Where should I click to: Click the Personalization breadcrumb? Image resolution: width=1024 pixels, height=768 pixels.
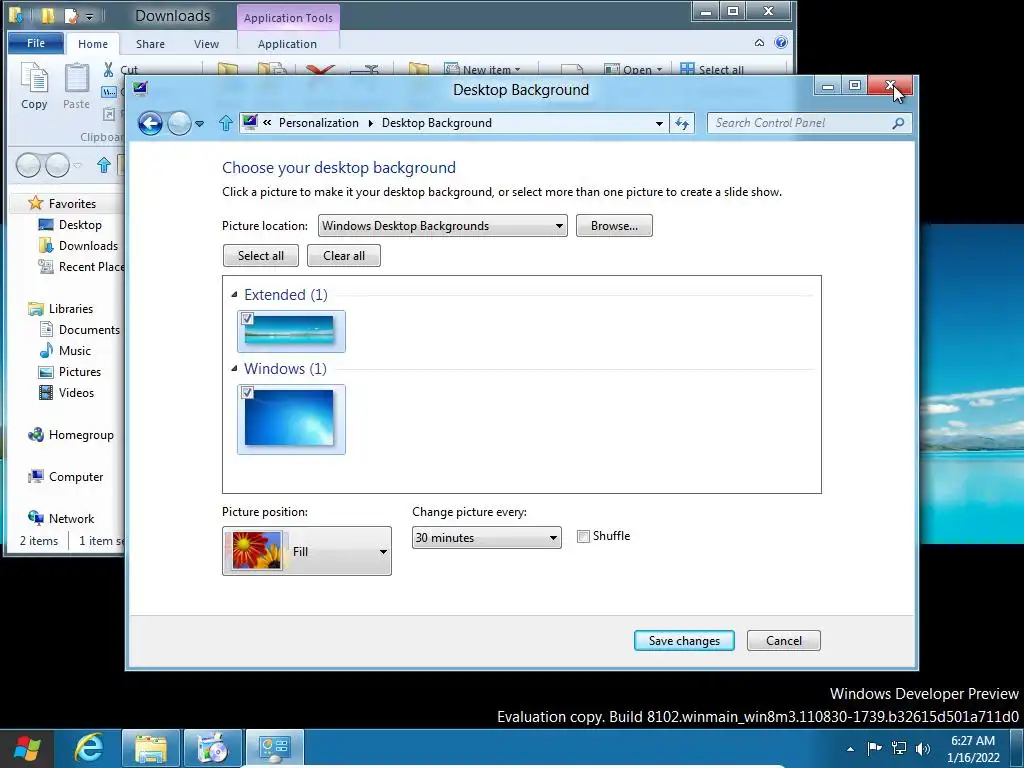[319, 123]
